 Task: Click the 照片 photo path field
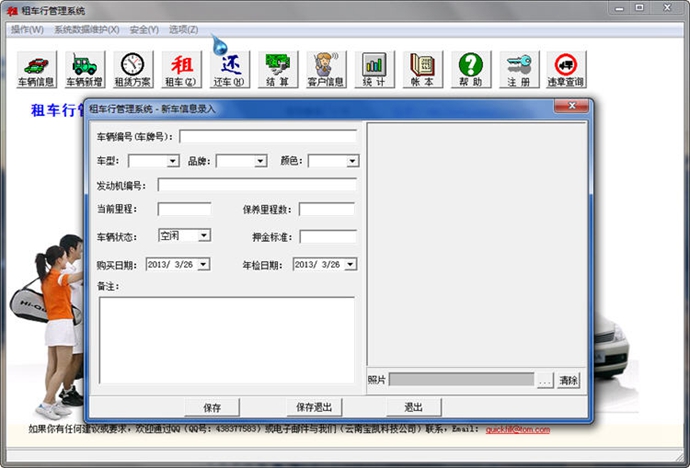tap(462, 380)
